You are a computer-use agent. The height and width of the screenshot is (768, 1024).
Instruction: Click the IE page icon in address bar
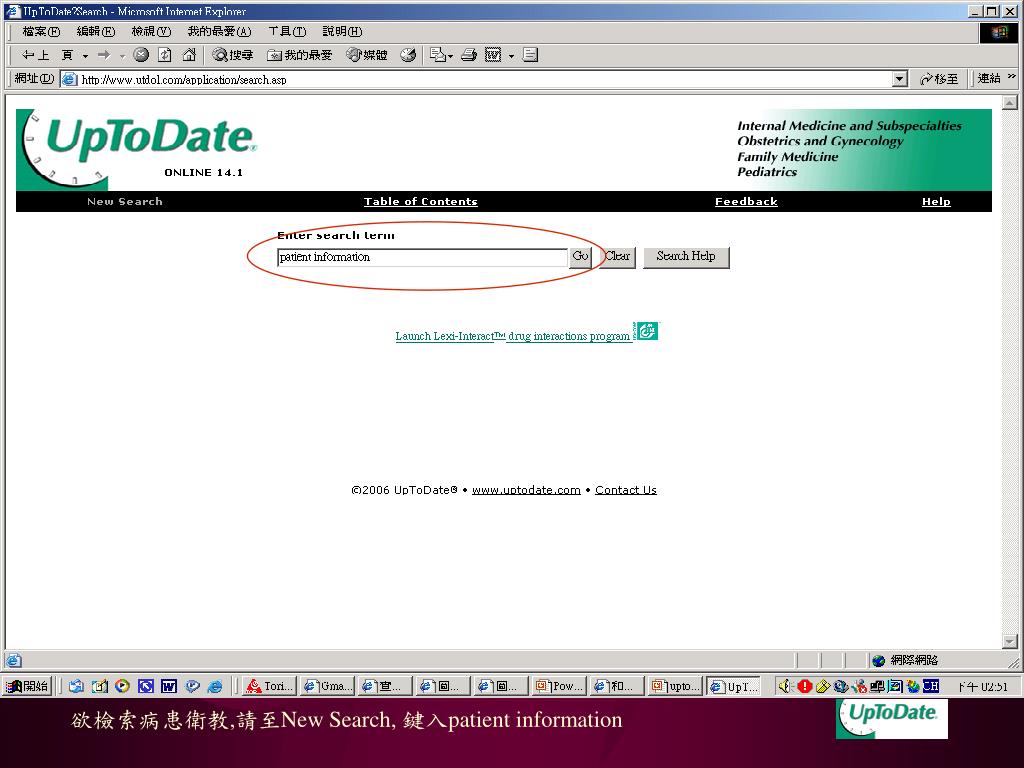[x=69, y=80]
